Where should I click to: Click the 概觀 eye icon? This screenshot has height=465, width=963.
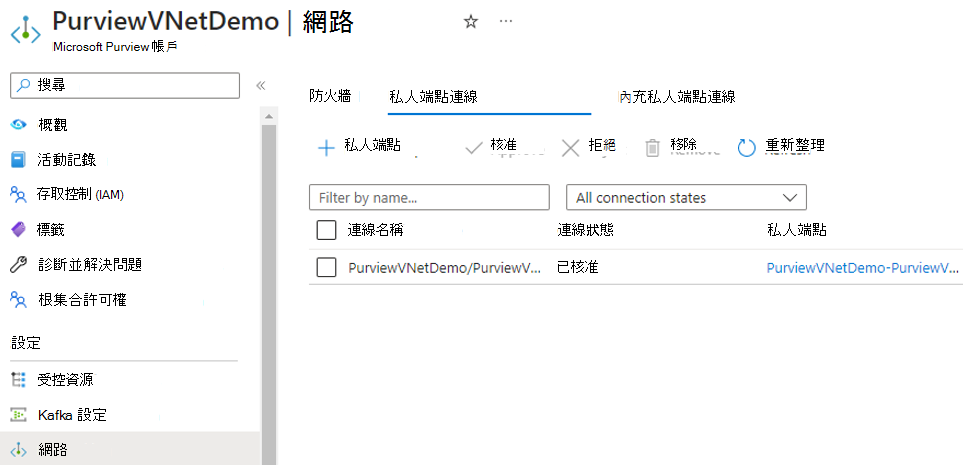[x=19, y=125]
